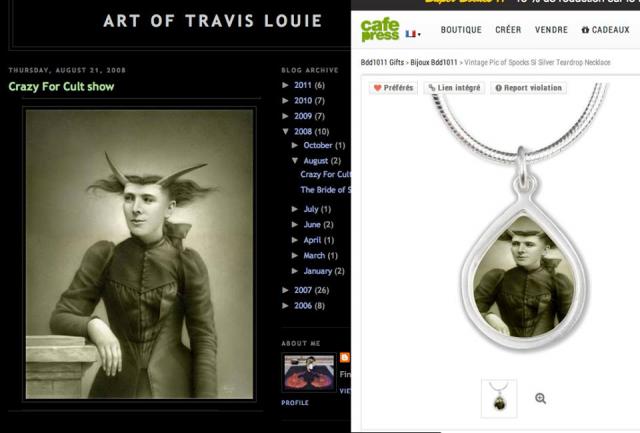Screen dimensions: 640x433
Task: Open The Bride of archive post link
Action: [325, 190]
